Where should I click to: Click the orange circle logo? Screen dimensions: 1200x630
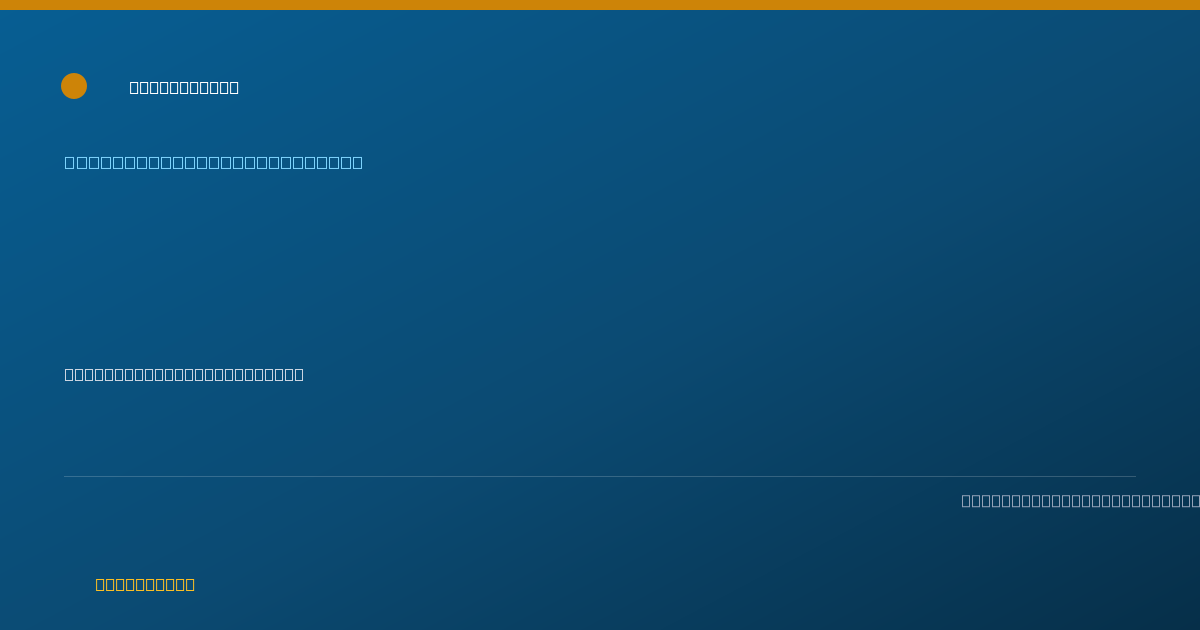74,86
